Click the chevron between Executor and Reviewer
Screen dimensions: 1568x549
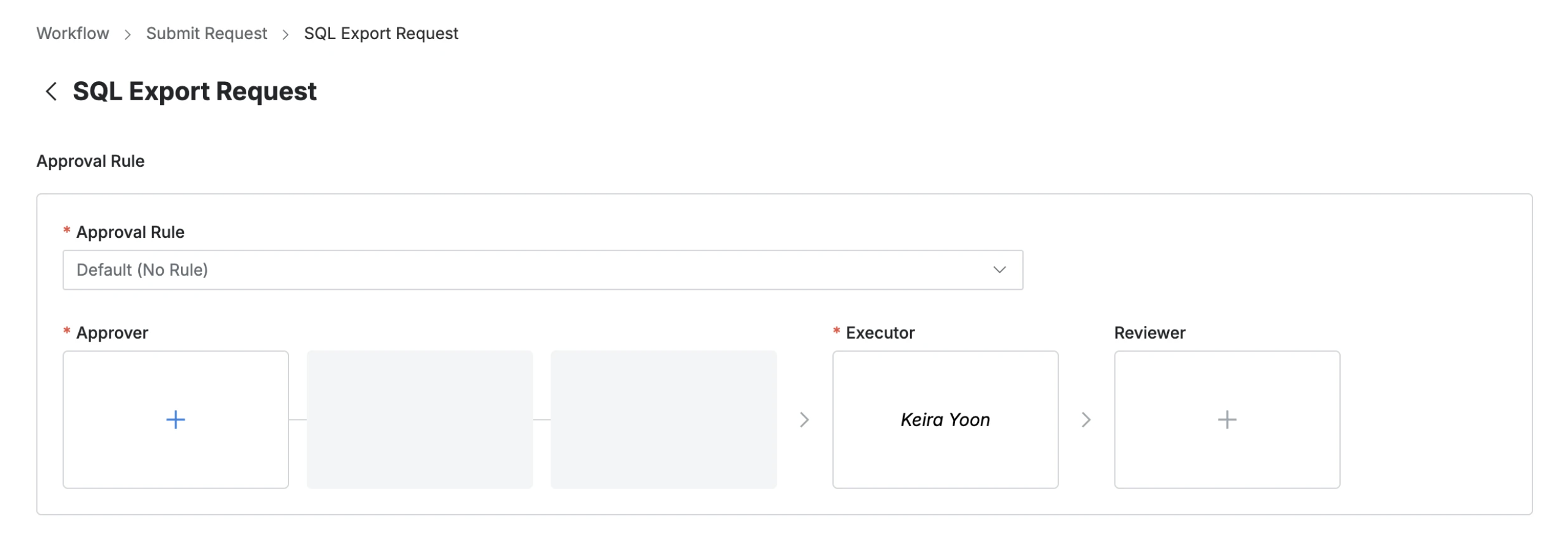coord(1086,419)
